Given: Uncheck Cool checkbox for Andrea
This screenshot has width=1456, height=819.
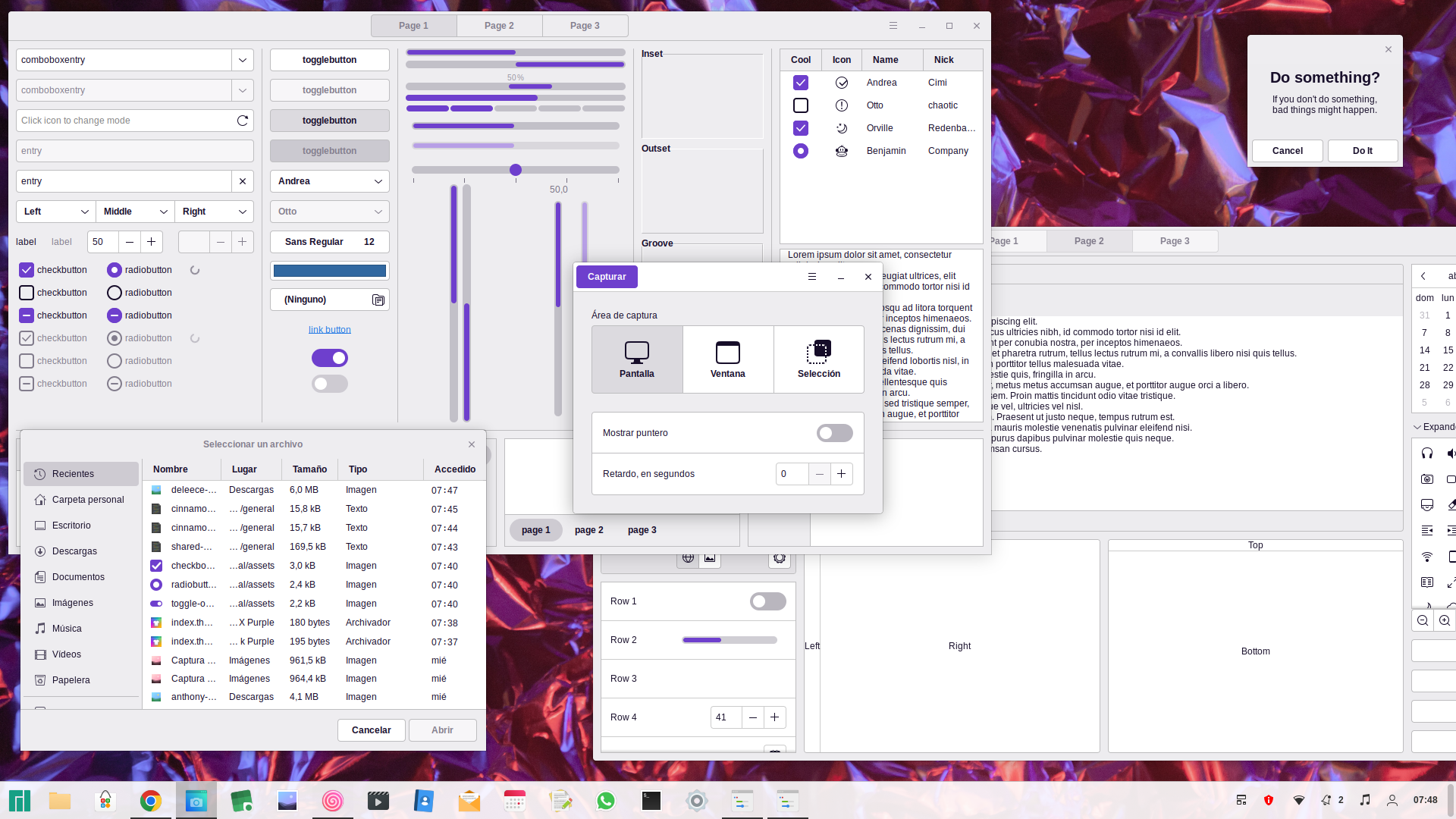Looking at the screenshot, I should pyautogui.click(x=801, y=83).
